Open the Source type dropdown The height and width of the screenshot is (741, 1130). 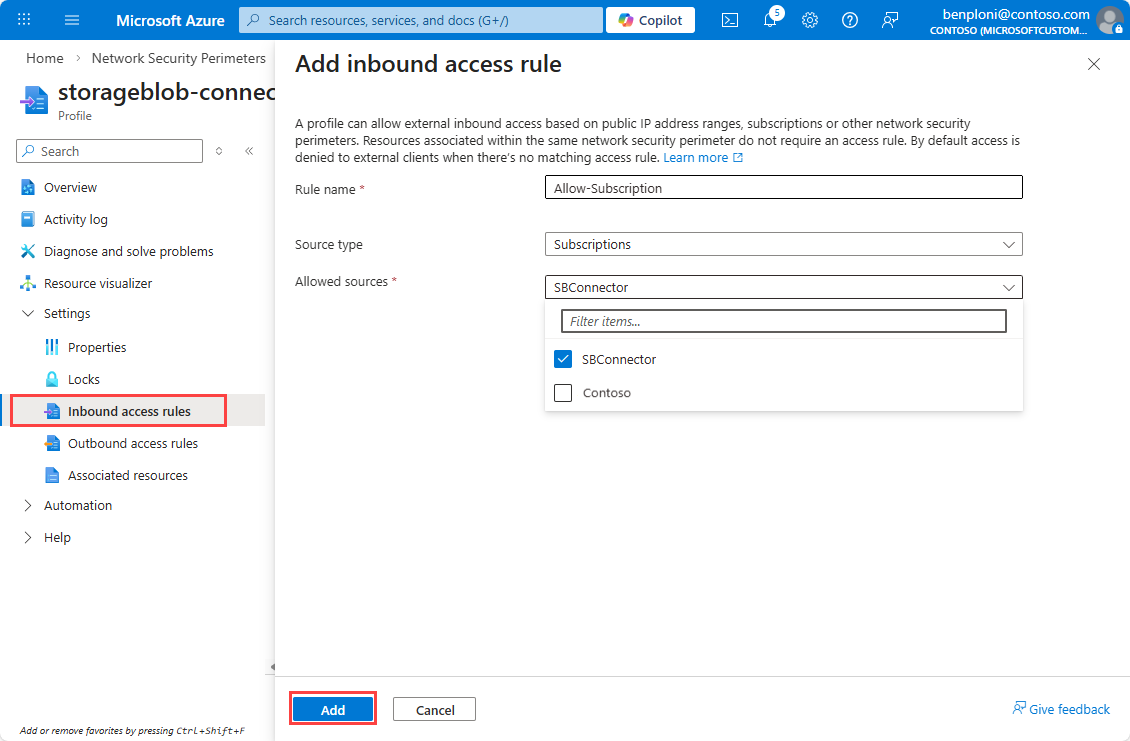[x=783, y=244]
